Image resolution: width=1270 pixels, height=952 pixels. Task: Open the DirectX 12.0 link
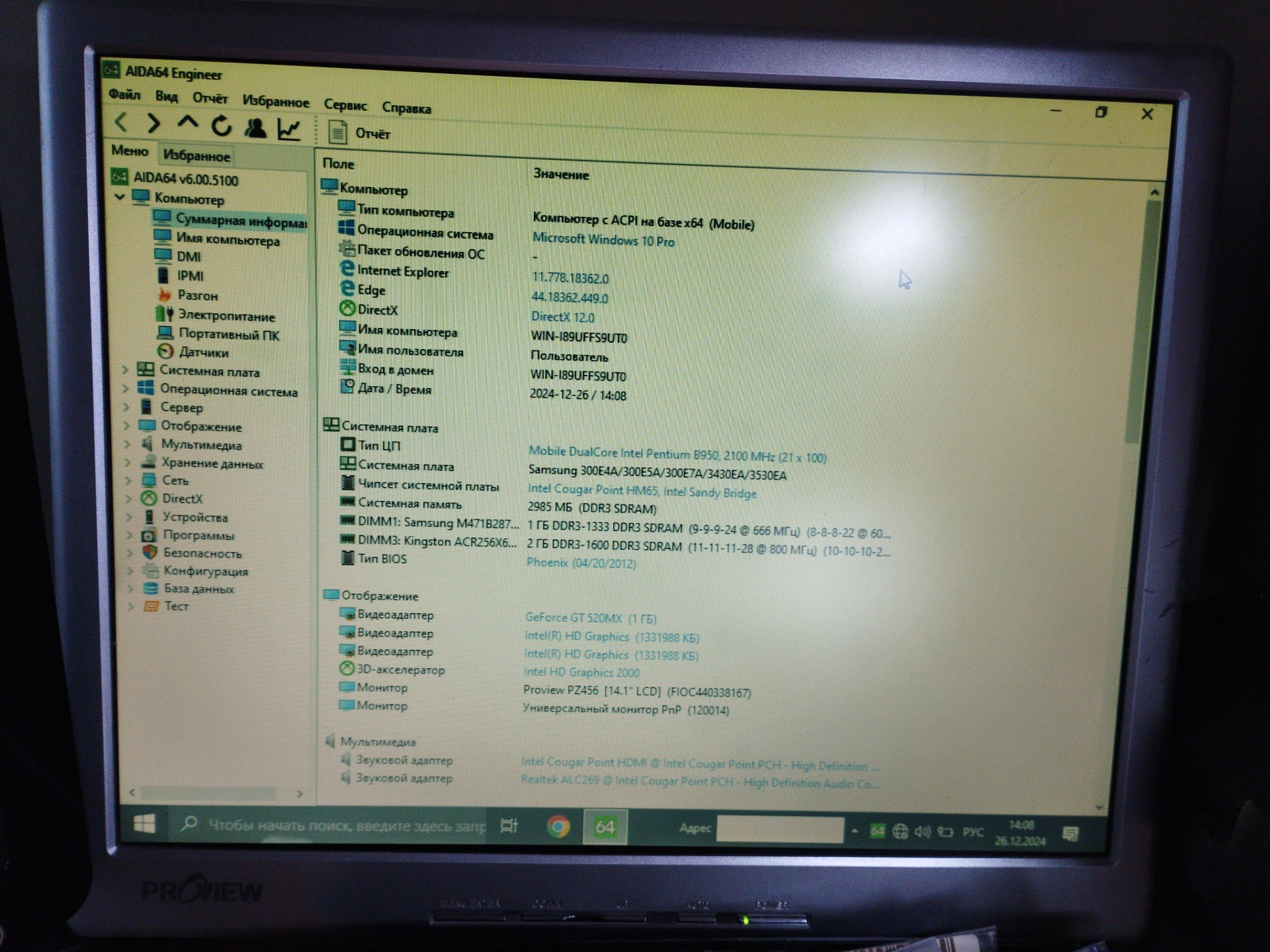click(563, 317)
